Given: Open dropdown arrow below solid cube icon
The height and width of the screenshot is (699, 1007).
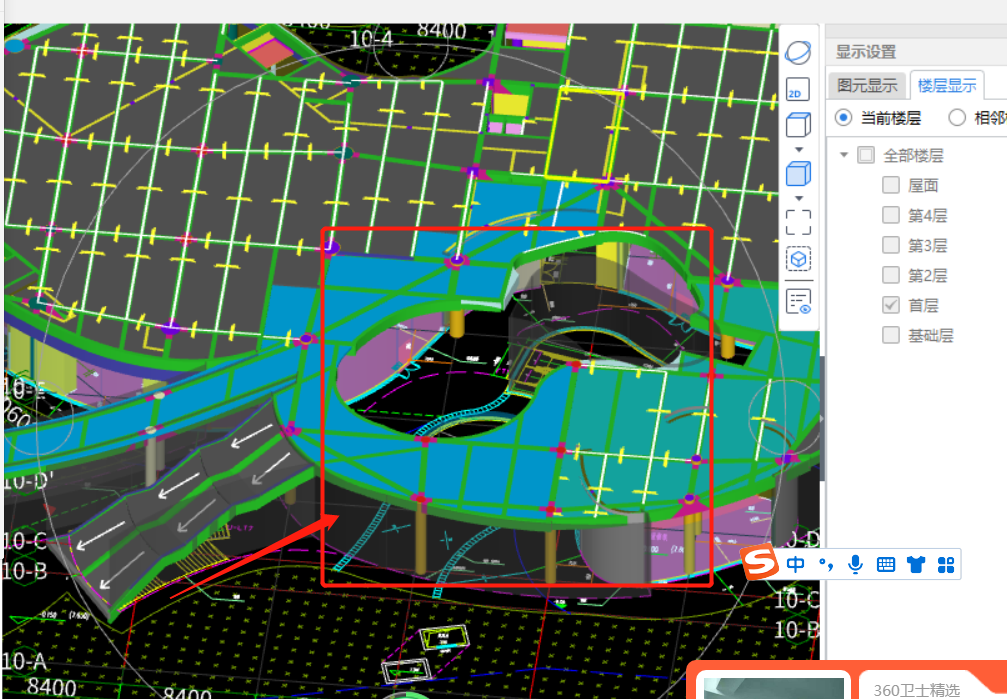Looking at the screenshot, I should coord(799,198).
